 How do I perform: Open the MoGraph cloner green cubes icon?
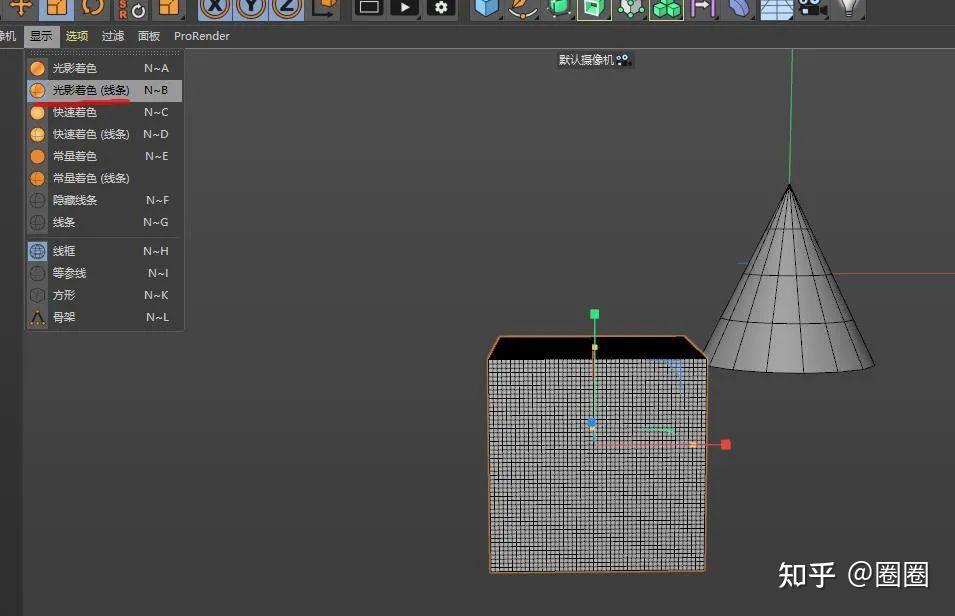(x=666, y=9)
